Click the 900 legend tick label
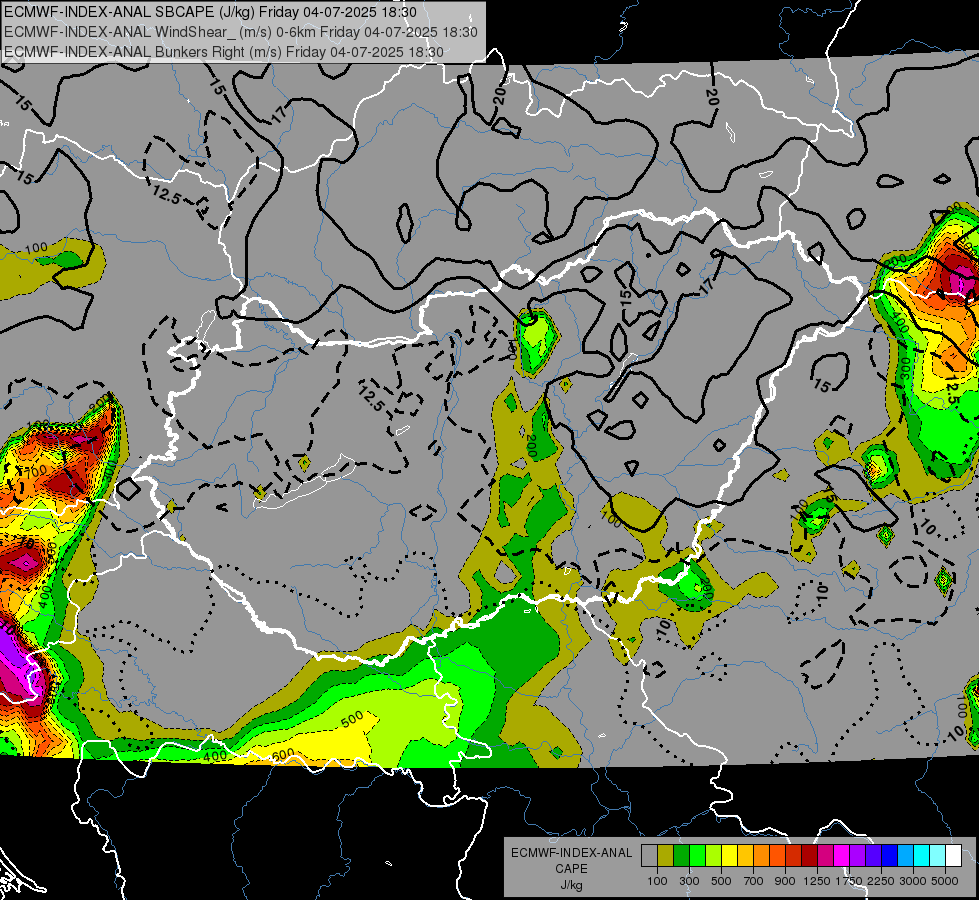The height and width of the screenshot is (900, 979). coord(785,881)
